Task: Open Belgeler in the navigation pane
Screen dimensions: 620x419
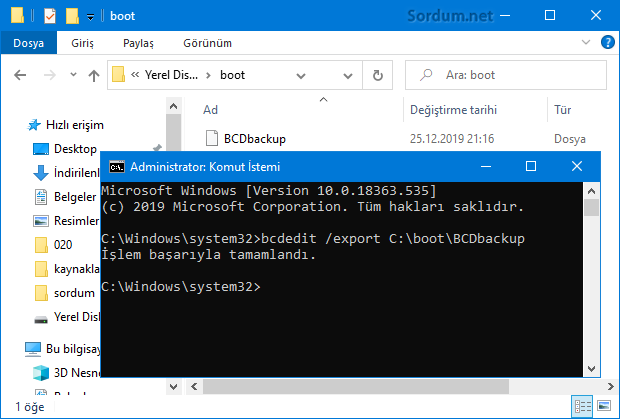Action: click(x=75, y=197)
